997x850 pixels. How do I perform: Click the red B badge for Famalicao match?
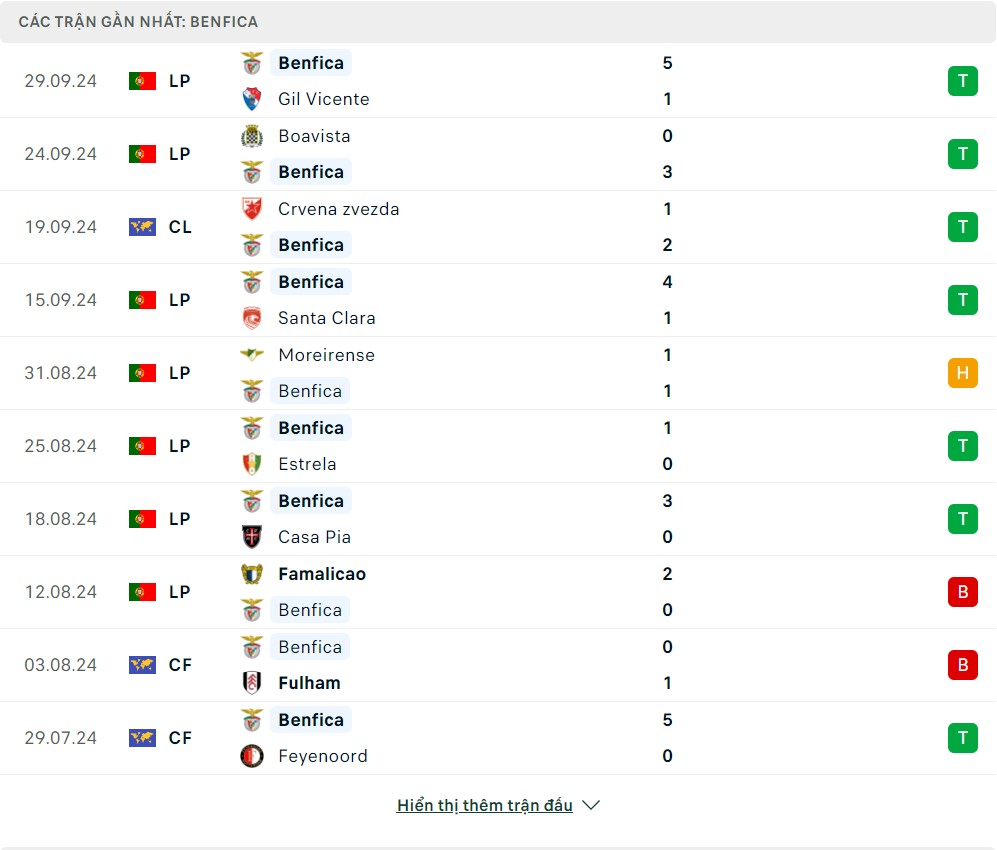click(962, 592)
